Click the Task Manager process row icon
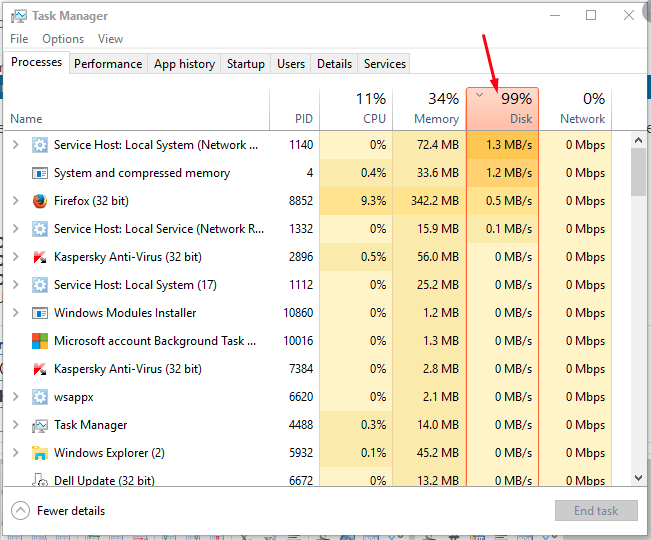 point(40,425)
